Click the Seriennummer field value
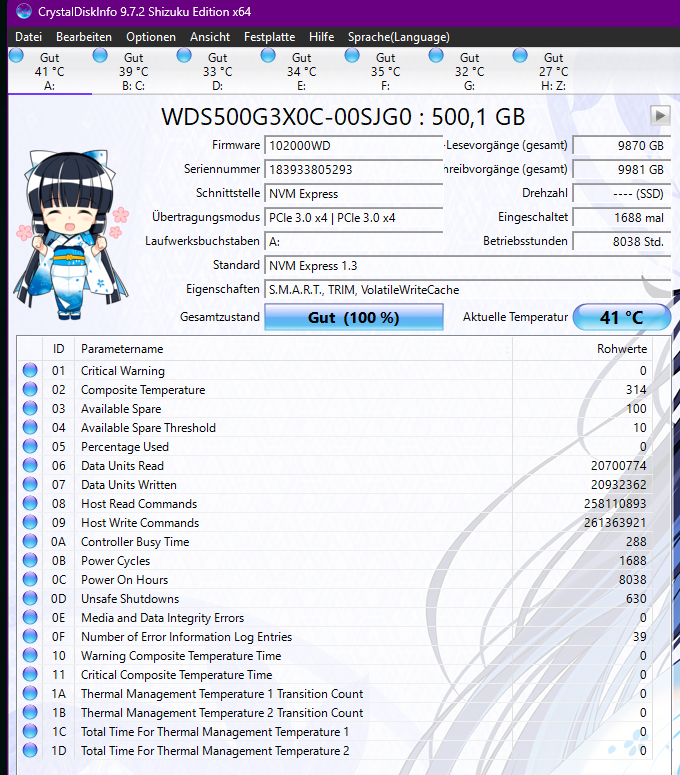Image resolution: width=680 pixels, height=775 pixels. pyautogui.click(x=354, y=170)
